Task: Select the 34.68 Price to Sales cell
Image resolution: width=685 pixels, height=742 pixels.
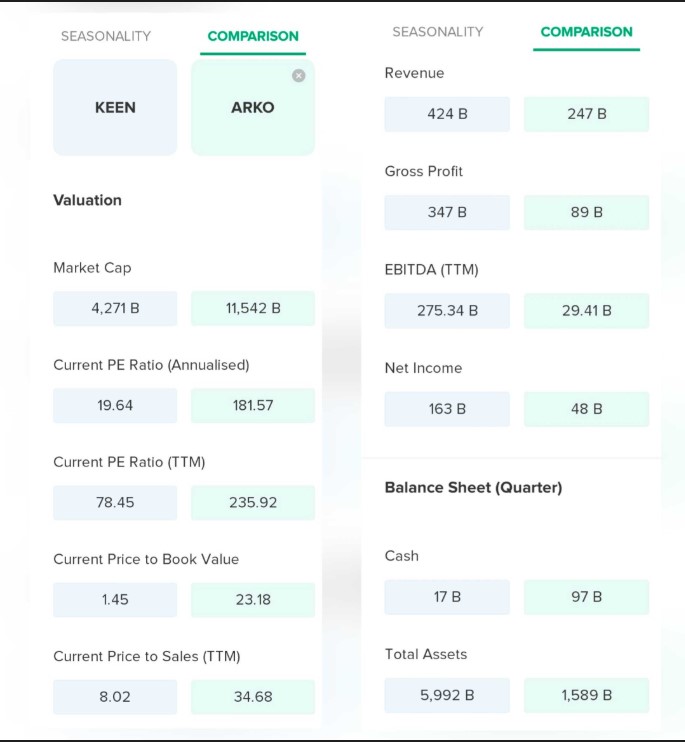Action: coord(252,696)
